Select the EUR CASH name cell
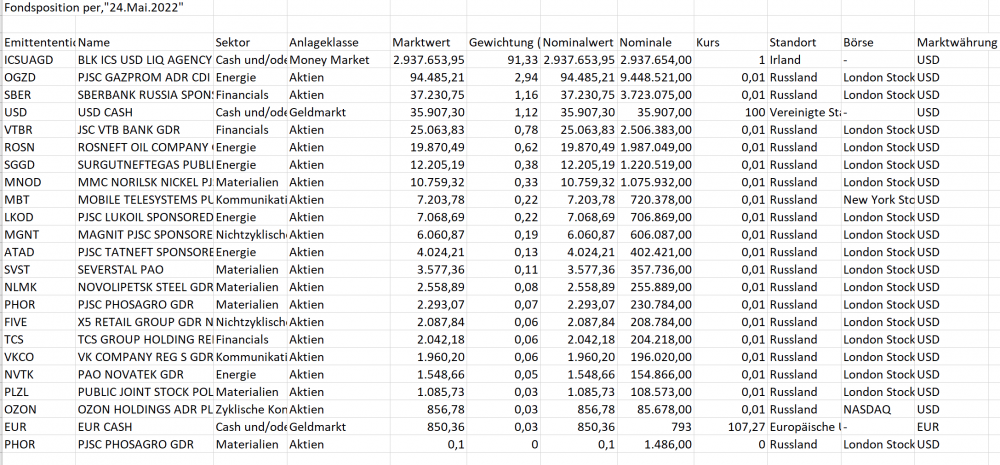 point(144,426)
